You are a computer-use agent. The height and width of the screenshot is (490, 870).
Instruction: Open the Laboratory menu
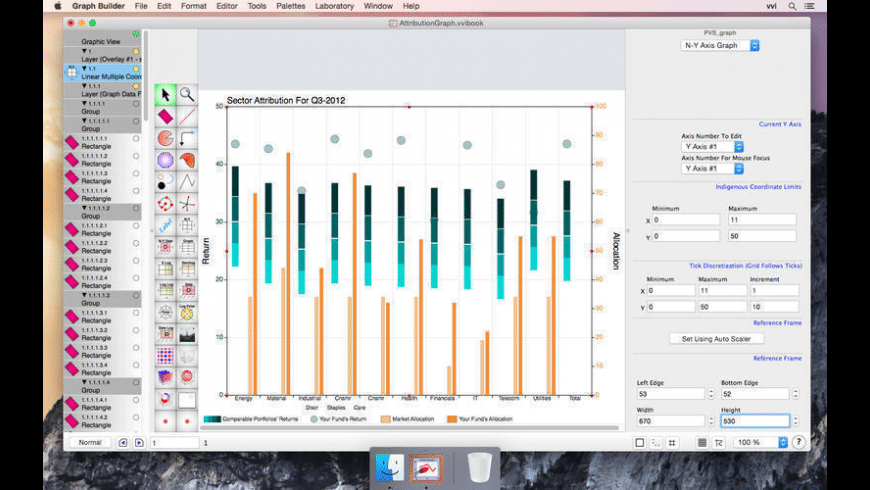pyautogui.click(x=334, y=6)
